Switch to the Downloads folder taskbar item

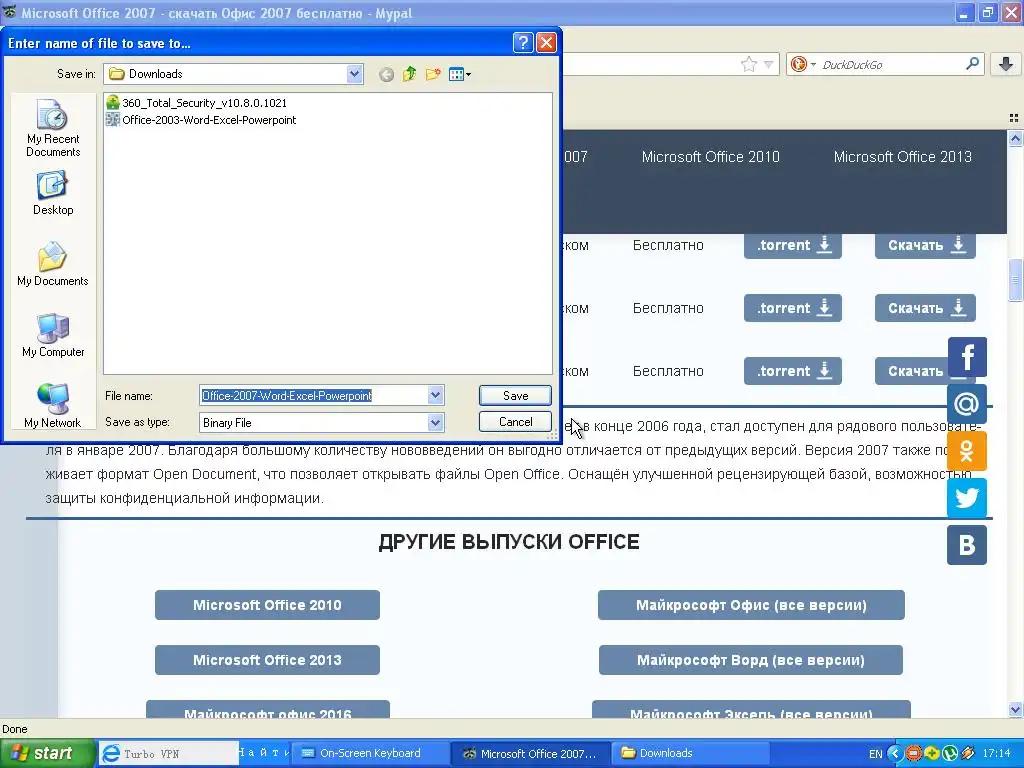pos(691,754)
